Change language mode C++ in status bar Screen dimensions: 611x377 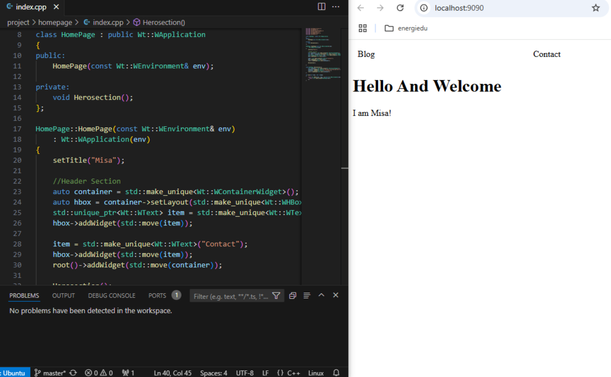288,373
